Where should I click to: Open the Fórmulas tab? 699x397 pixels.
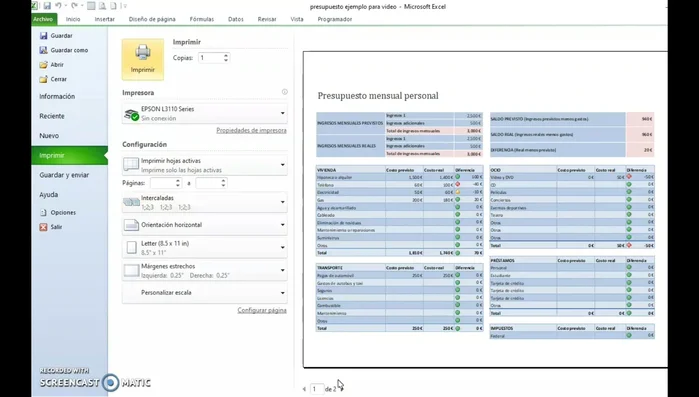point(201,19)
